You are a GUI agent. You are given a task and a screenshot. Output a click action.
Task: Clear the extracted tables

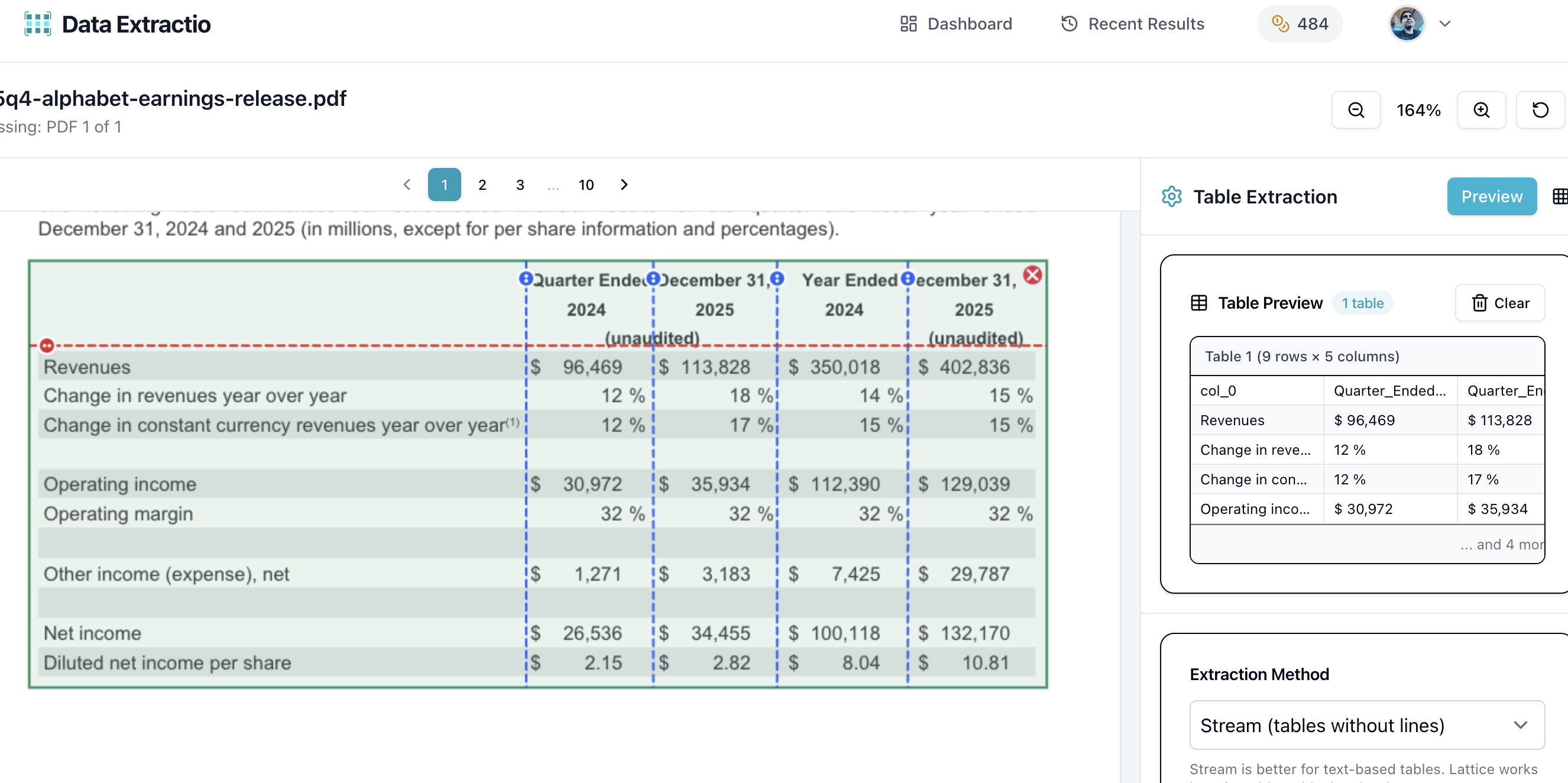coord(1500,303)
